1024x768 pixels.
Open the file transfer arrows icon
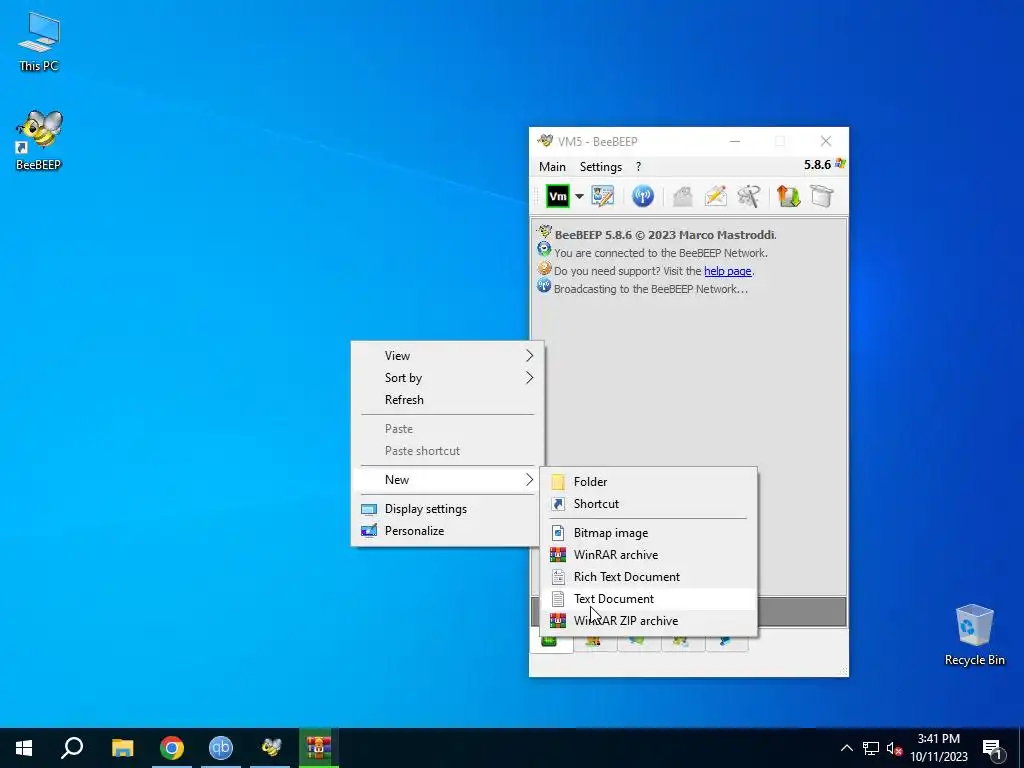click(789, 196)
